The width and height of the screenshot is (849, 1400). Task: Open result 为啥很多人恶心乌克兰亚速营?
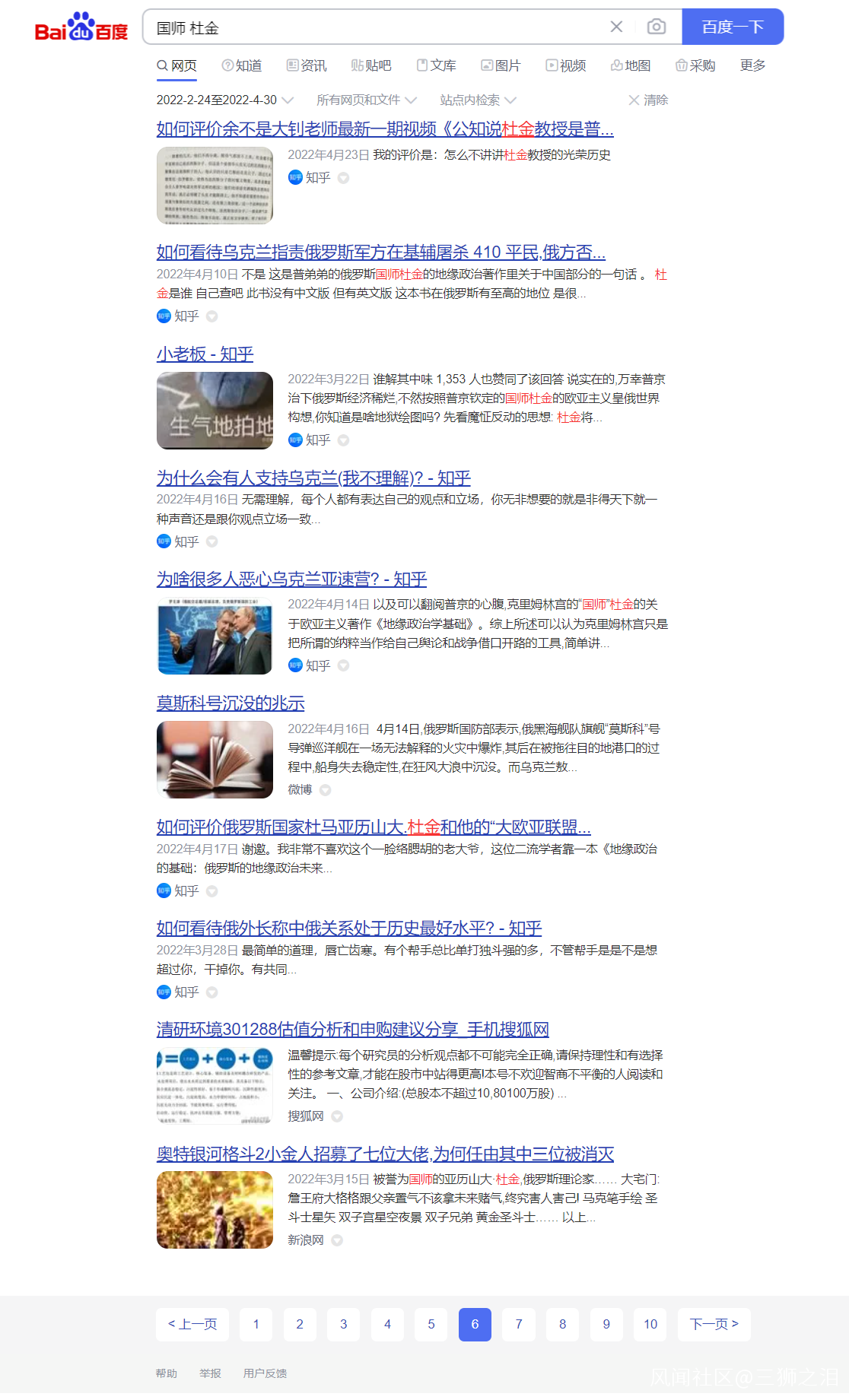click(x=292, y=579)
